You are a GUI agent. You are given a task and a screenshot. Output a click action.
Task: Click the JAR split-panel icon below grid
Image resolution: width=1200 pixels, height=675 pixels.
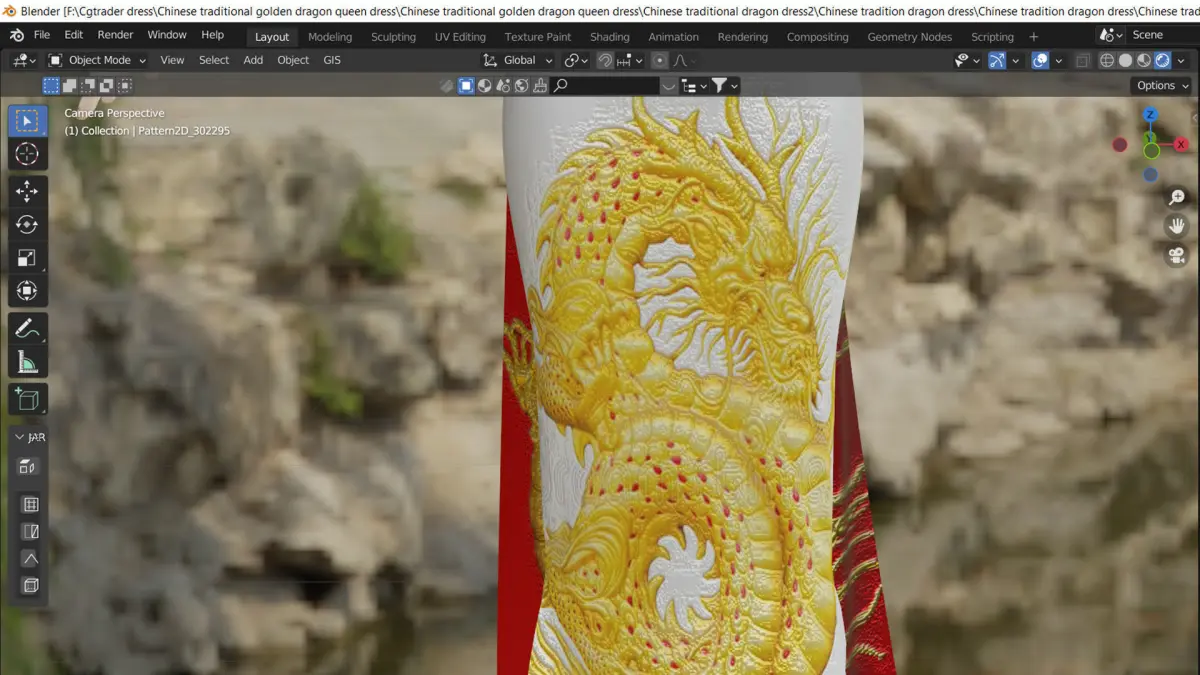click(30, 532)
